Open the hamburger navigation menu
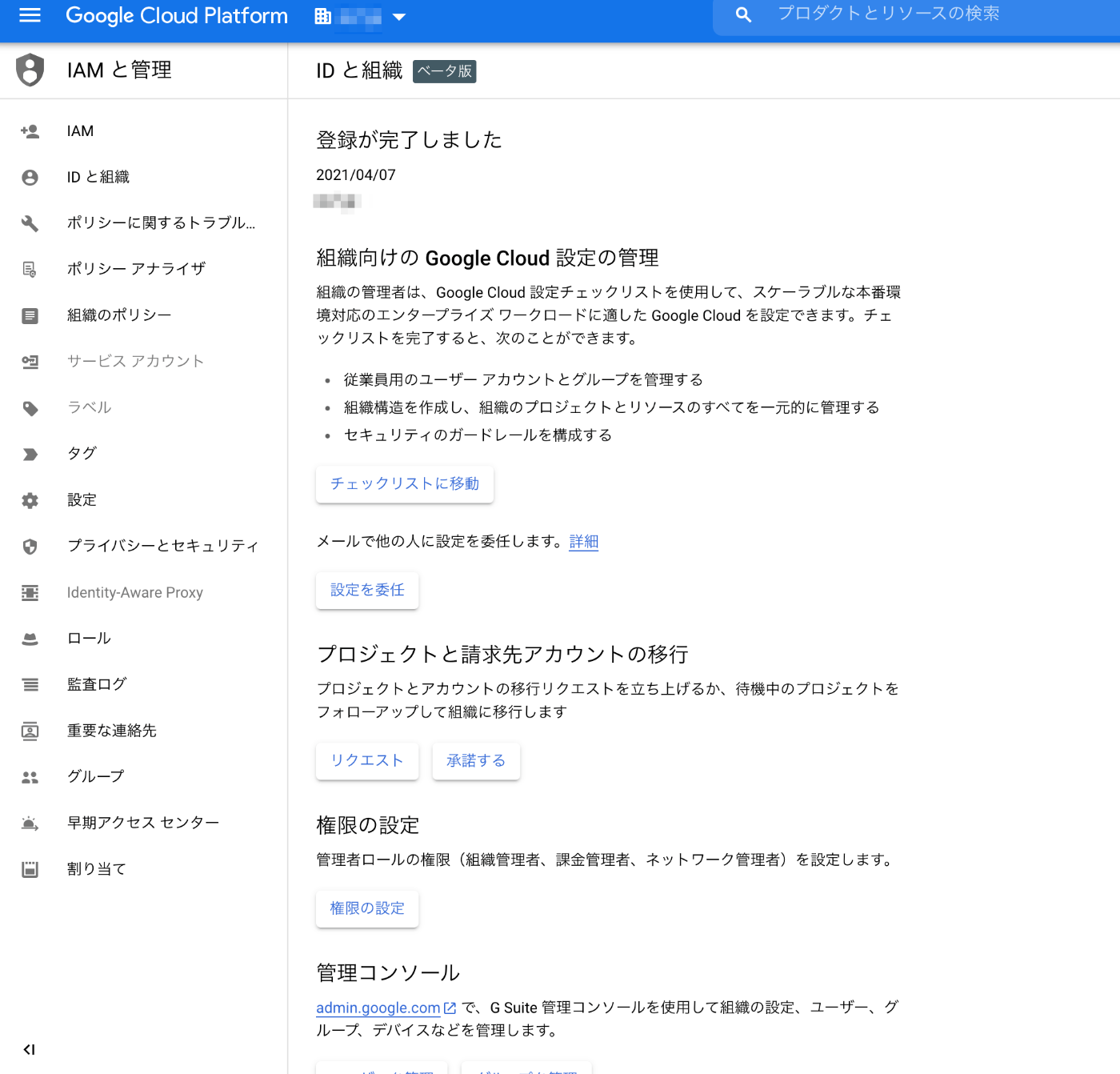 coord(30,15)
